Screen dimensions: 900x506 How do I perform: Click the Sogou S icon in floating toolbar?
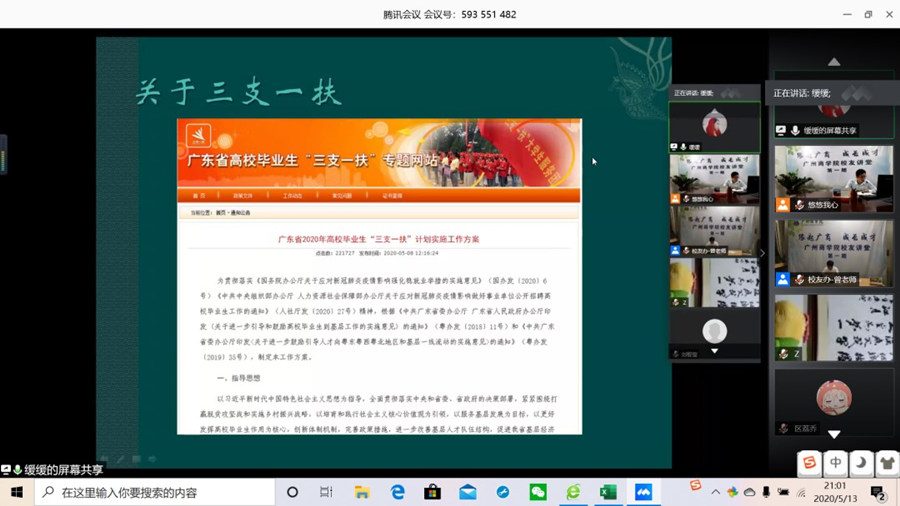point(810,463)
